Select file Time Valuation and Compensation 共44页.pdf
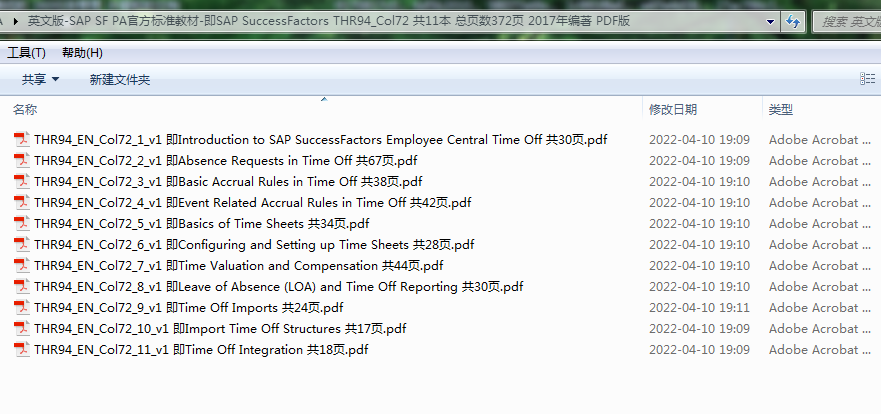This screenshot has width=881, height=414. pyautogui.click(x=238, y=265)
